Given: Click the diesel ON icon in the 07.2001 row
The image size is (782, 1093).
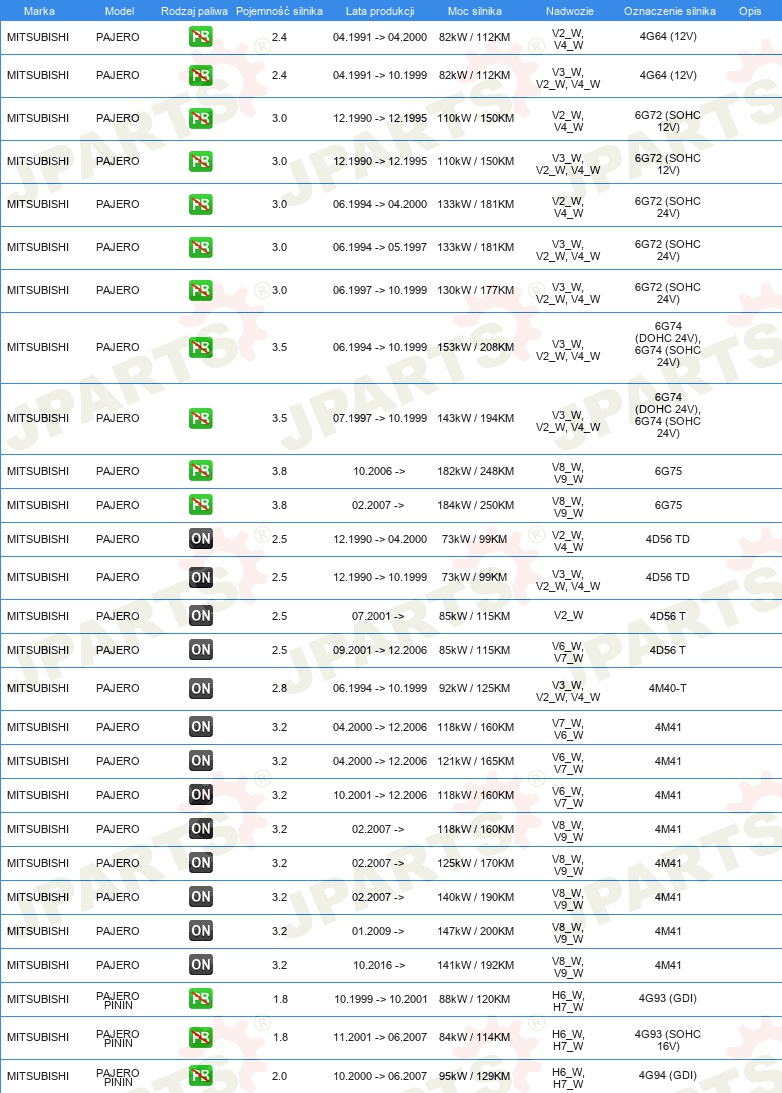Looking at the screenshot, I should [201, 616].
